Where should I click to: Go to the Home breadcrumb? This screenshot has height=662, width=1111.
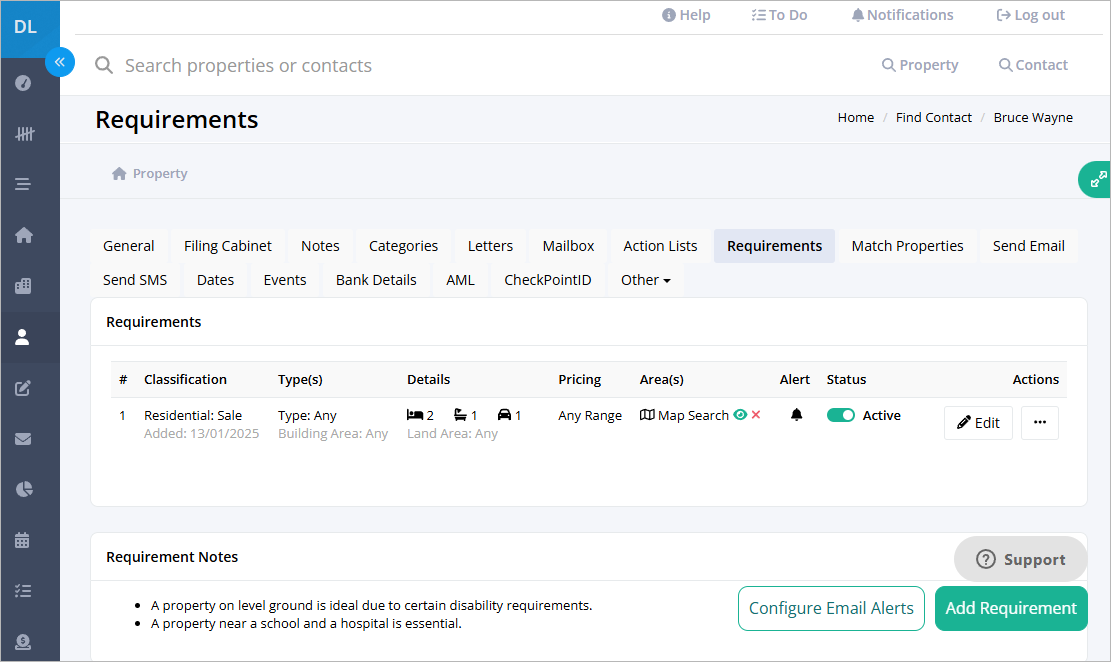pos(856,118)
